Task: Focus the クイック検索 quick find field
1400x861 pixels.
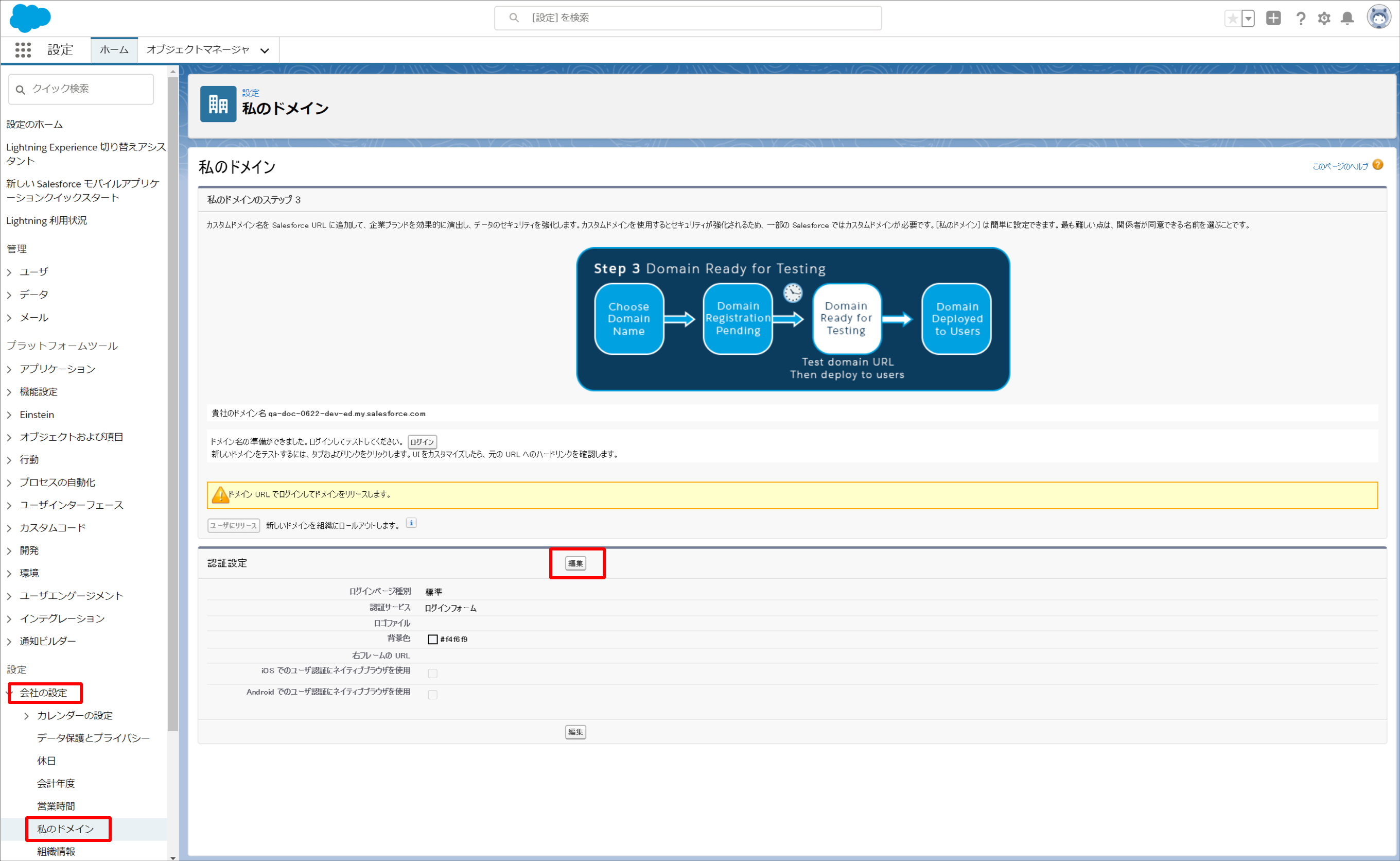Action: point(81,89)
